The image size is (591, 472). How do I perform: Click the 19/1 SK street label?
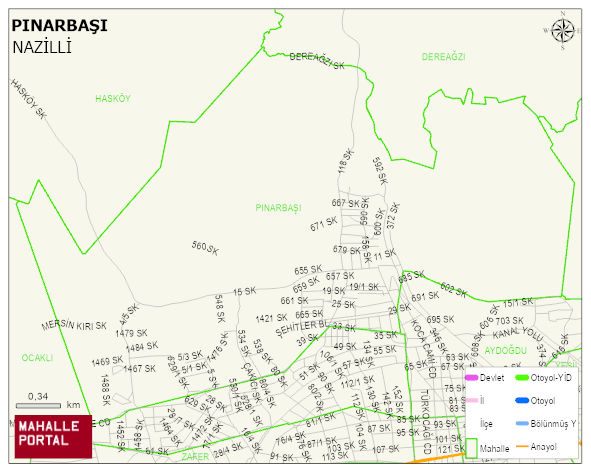[364, 287]
